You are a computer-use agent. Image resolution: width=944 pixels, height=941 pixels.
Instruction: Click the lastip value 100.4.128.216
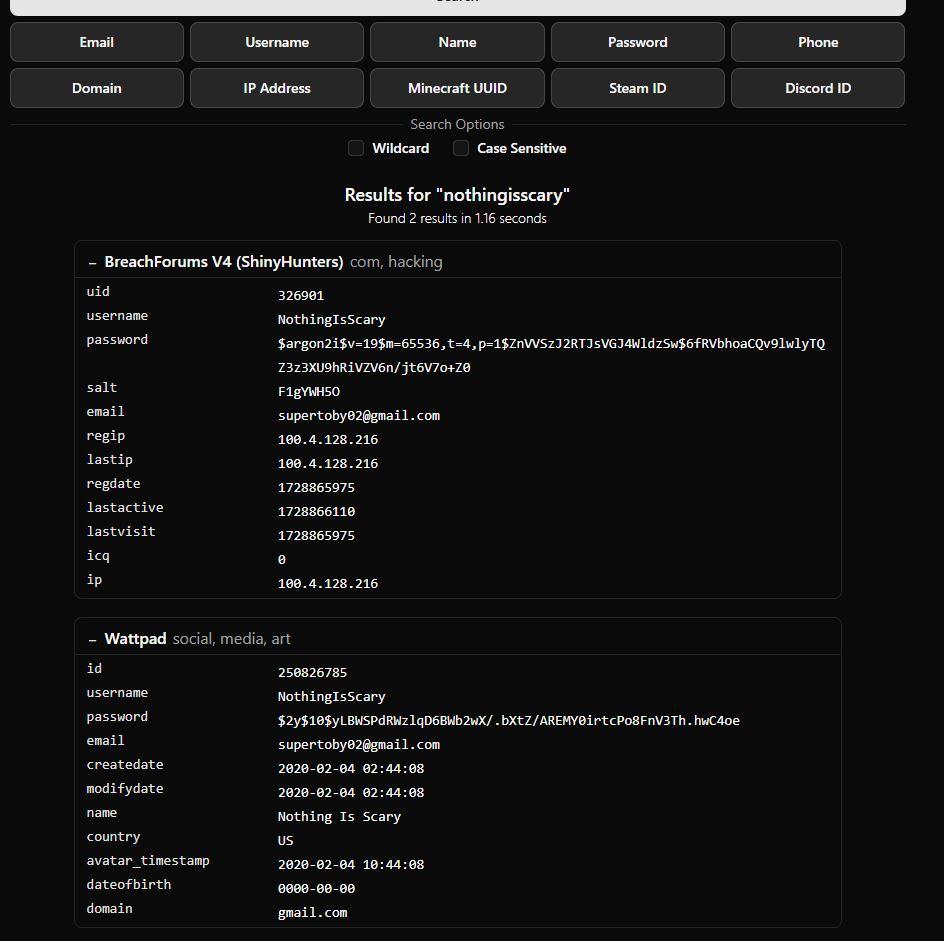(328, 464)
